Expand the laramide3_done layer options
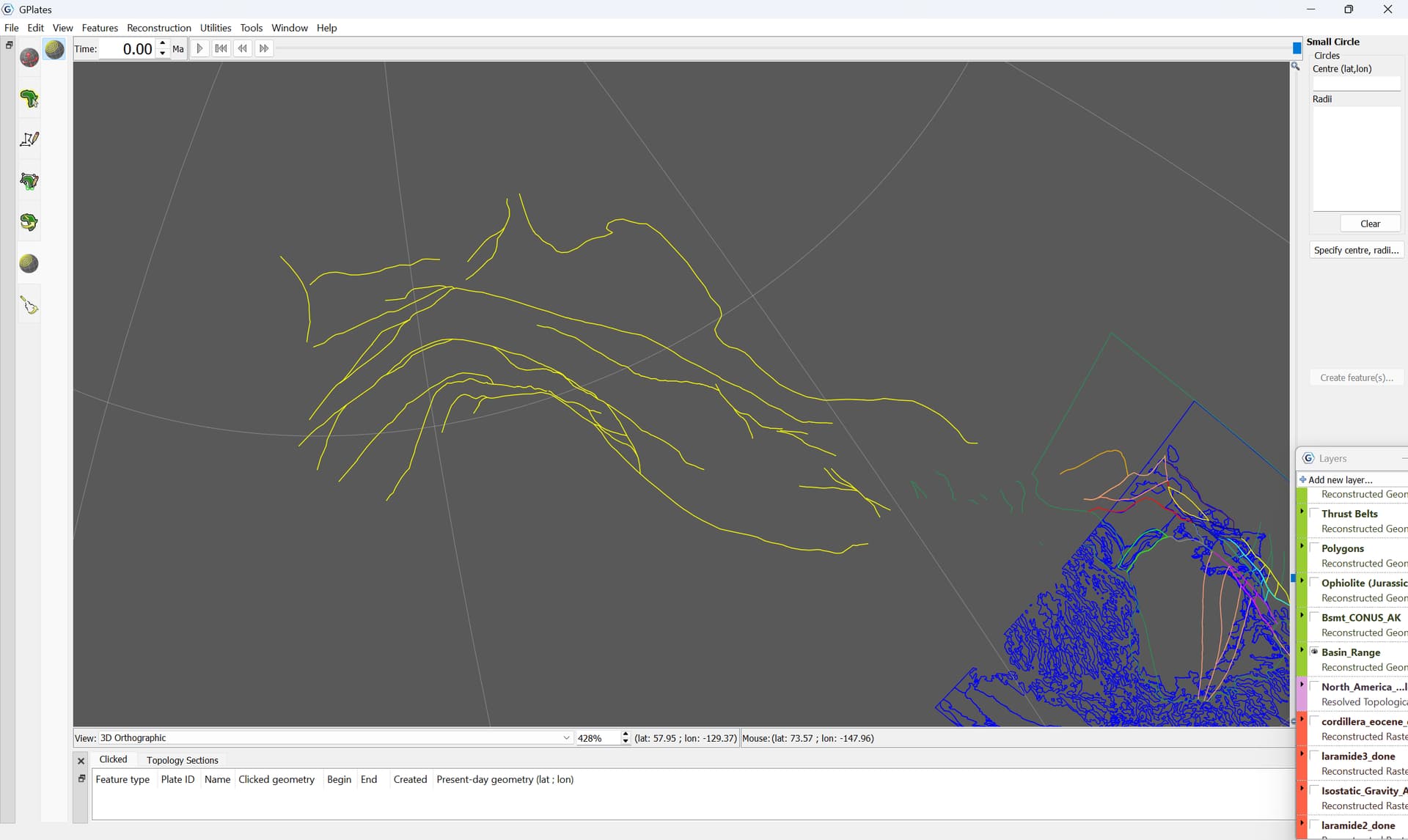This screenshot has width=1408, height=840. [1302, 753]
